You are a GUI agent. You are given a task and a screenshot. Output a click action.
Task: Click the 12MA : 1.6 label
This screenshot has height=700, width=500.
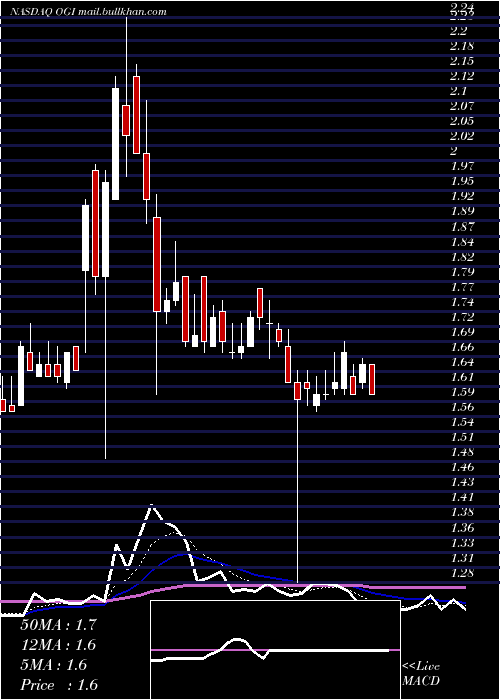tap(58, 645)
